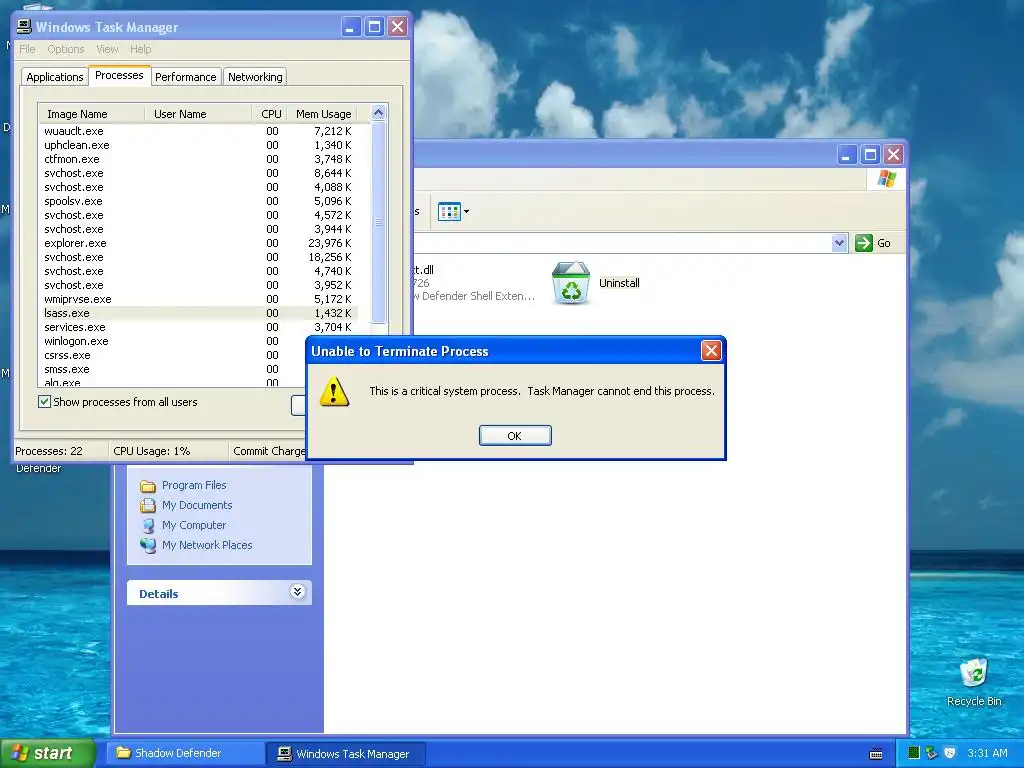1024x768 pixels.
Task: Expand the Details panel chevron
Action: (x=297, y=592)
